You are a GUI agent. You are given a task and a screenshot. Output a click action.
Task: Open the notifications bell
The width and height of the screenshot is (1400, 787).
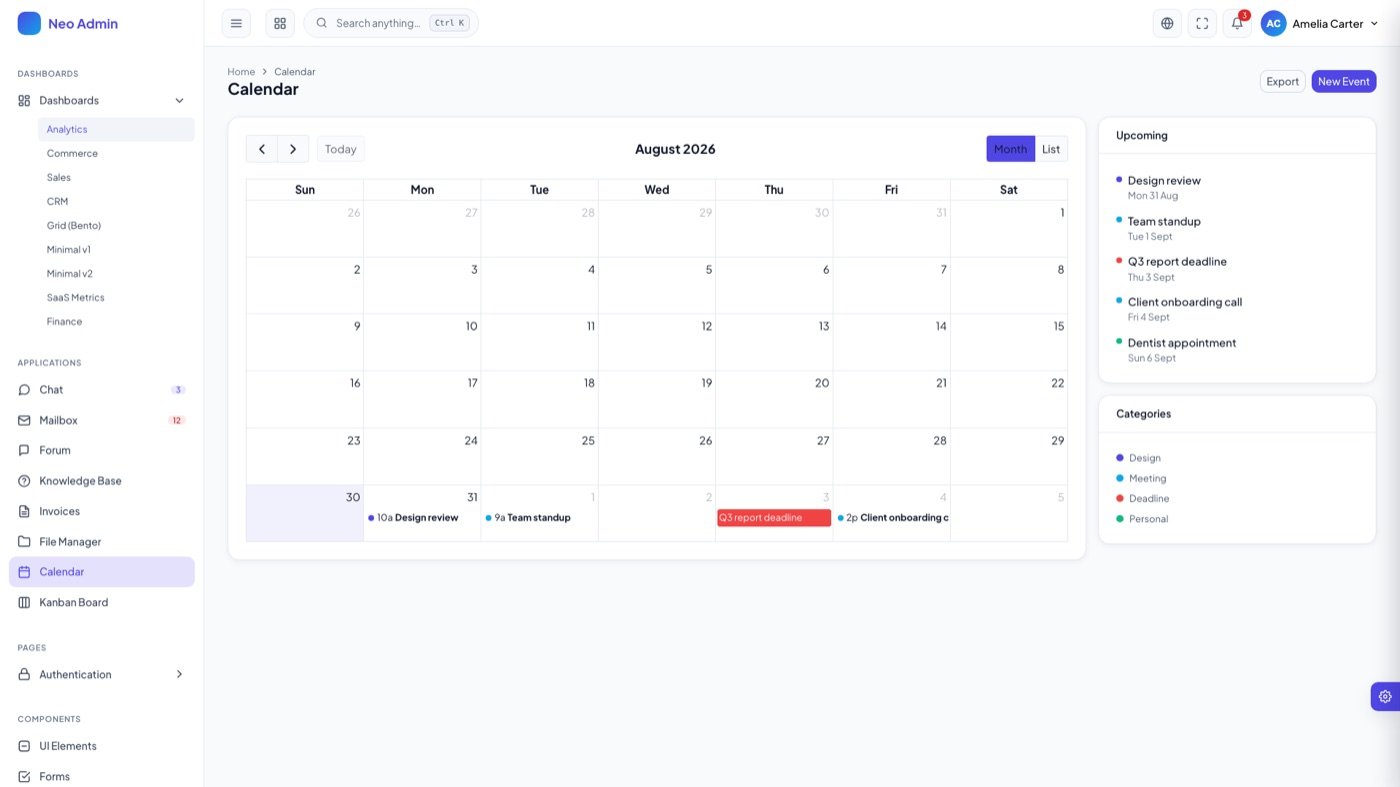pyautogui.click(x=1237, y=23)
